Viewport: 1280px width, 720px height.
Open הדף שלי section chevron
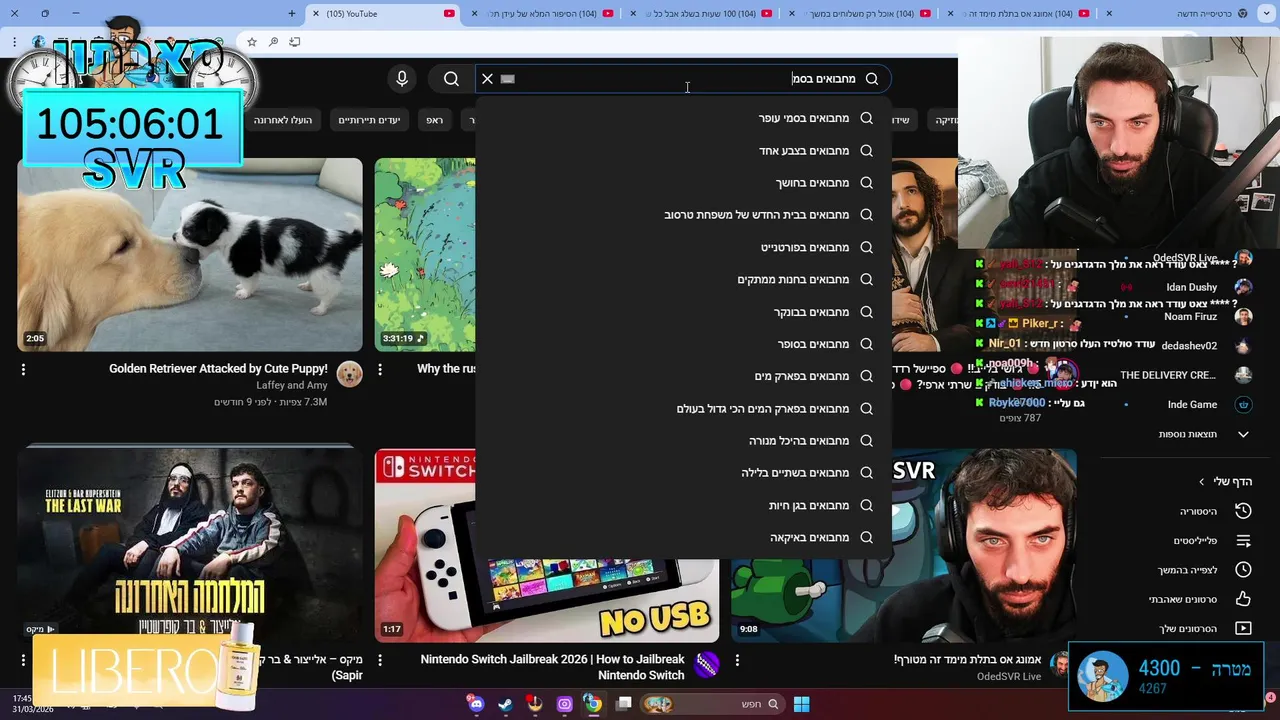click(1201, 482)
